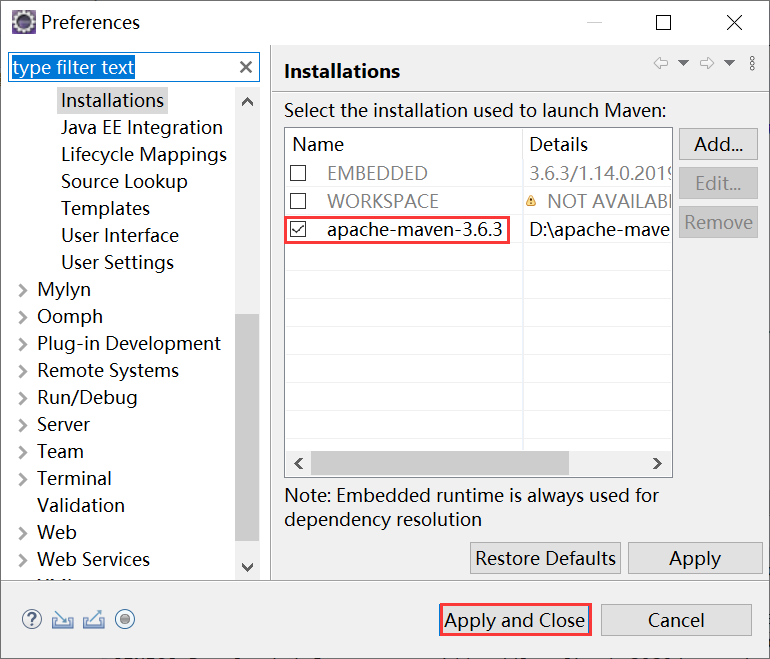The width and height of the screenshot is (770, 659).
Task: Click the Help question mark icon
Action: (32, 619)
